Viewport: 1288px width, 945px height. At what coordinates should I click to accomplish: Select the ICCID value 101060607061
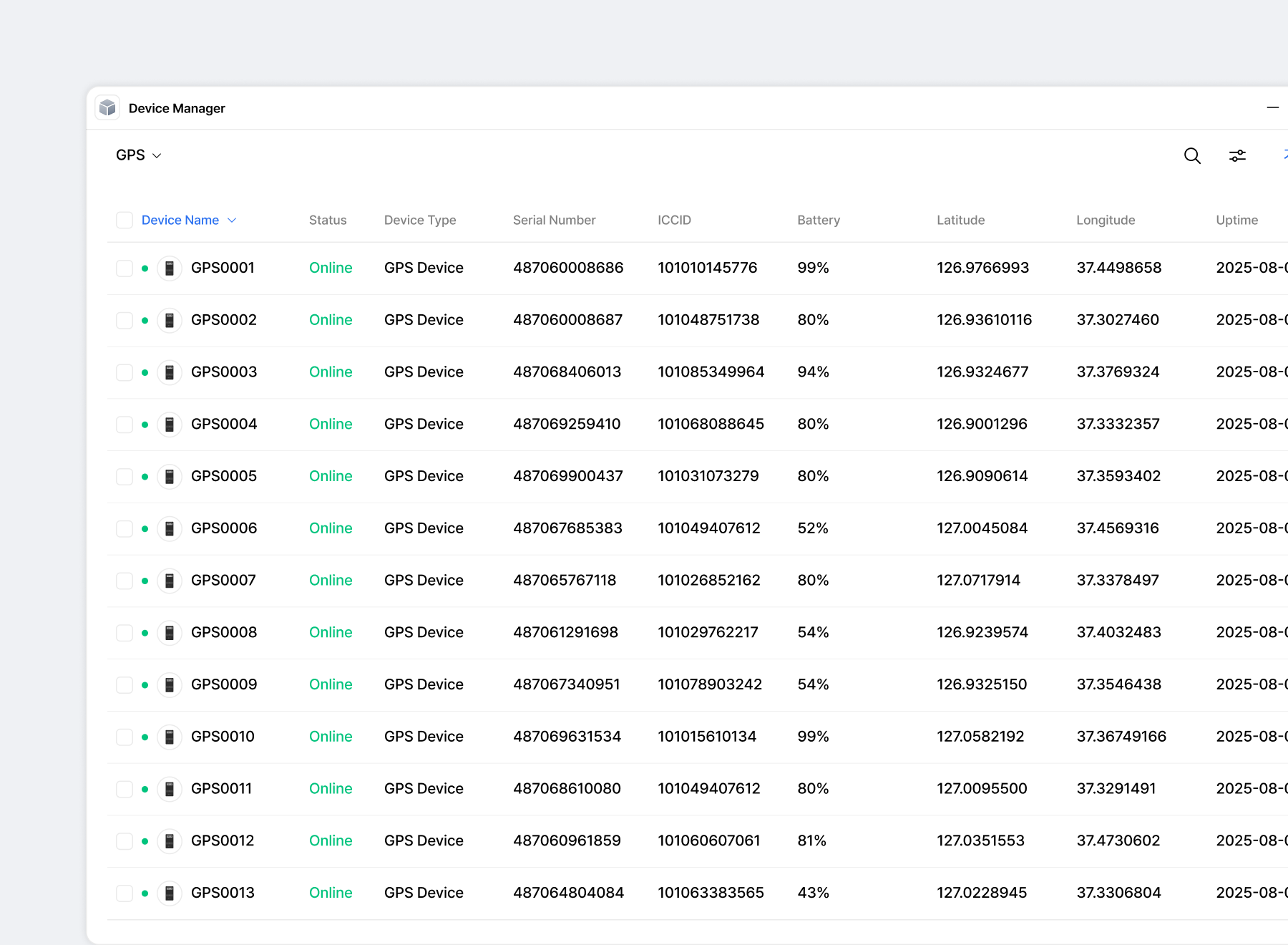tap(708, 840)
